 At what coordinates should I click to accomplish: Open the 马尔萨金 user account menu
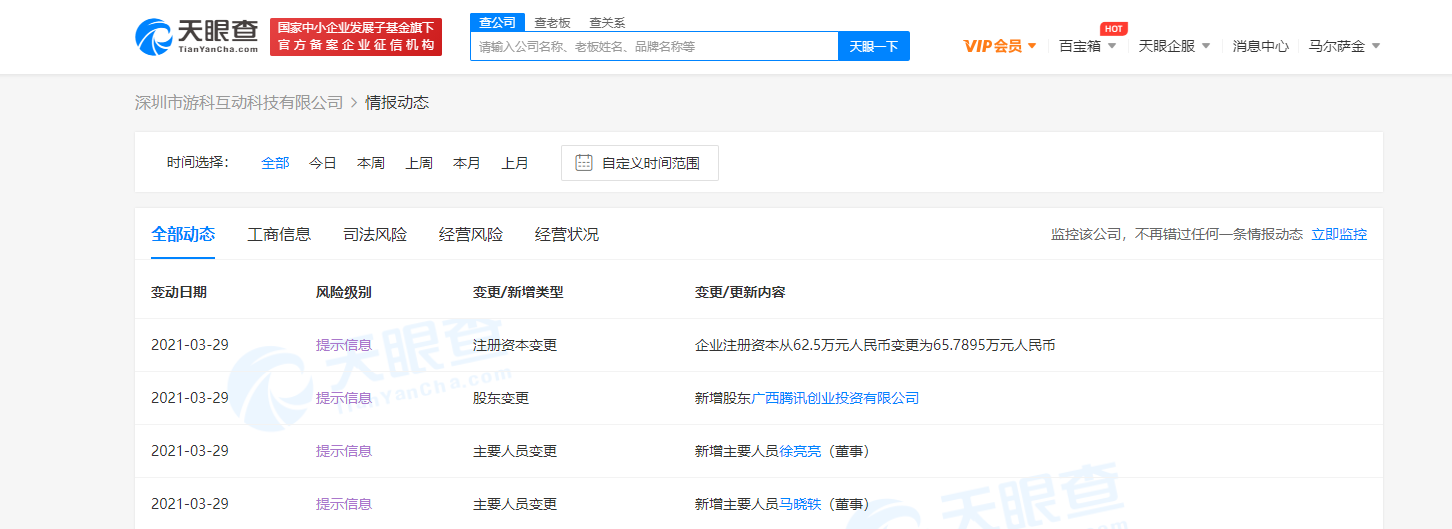(x=1344, y=46)
